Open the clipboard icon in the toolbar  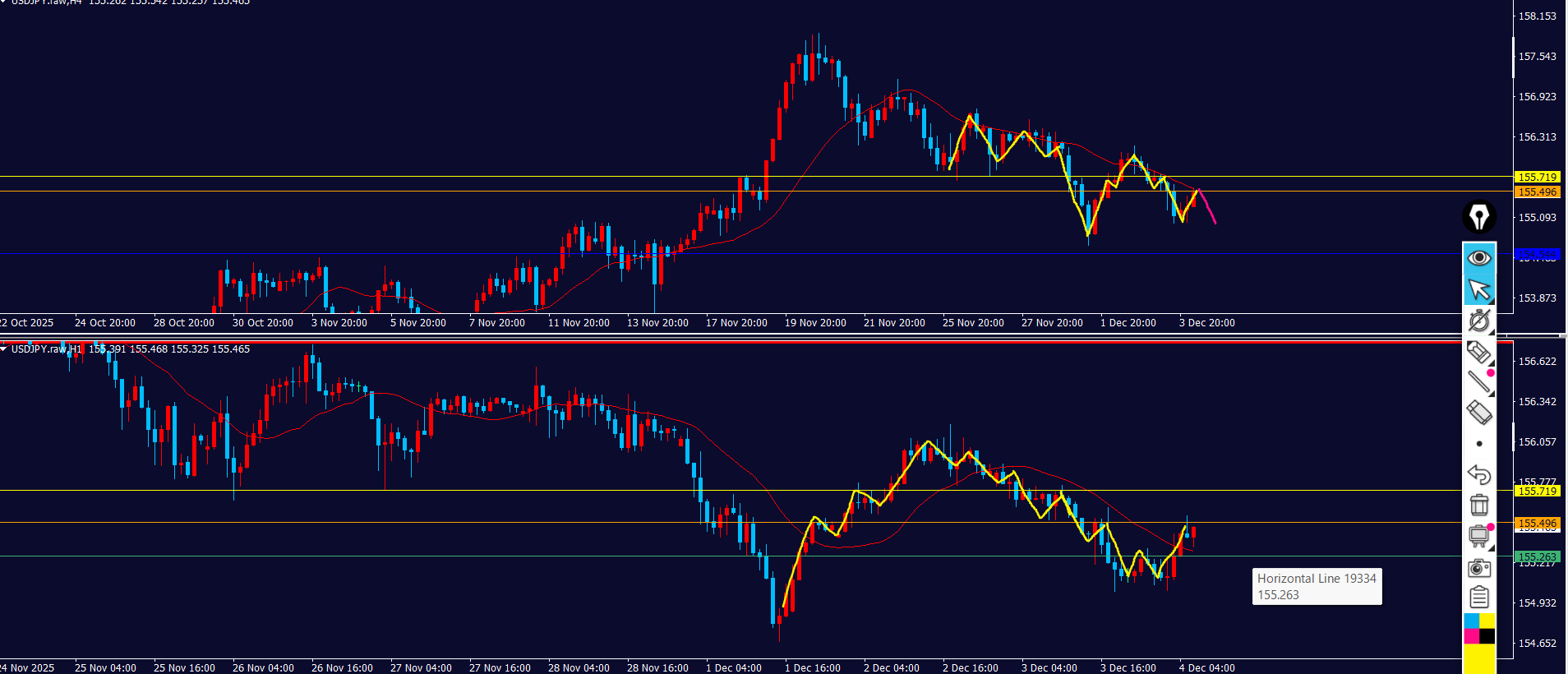[1479, 598]
